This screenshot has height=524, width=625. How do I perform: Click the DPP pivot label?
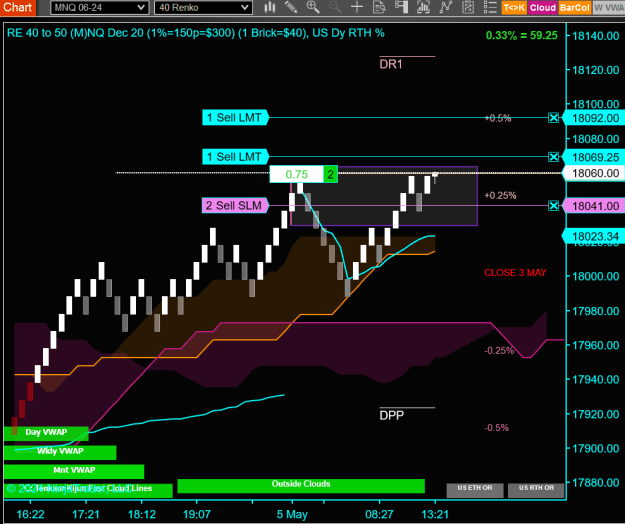[x=391, y=416]
